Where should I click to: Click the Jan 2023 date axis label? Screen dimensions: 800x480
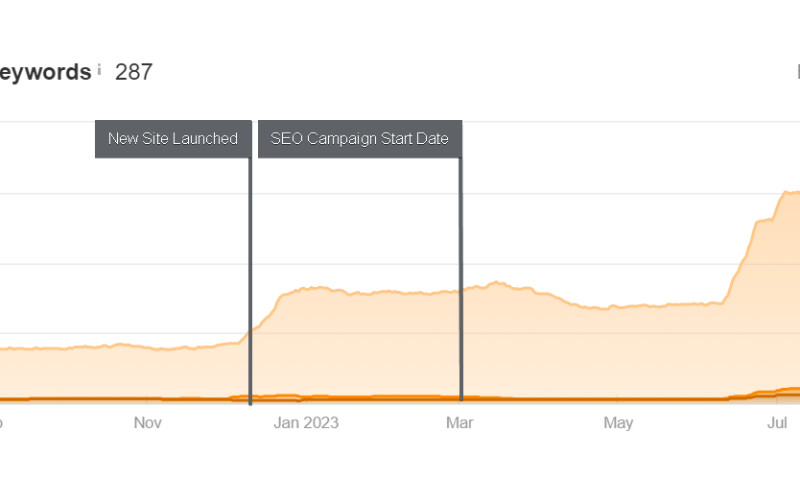pyautogui.click(x=305, y=423)
